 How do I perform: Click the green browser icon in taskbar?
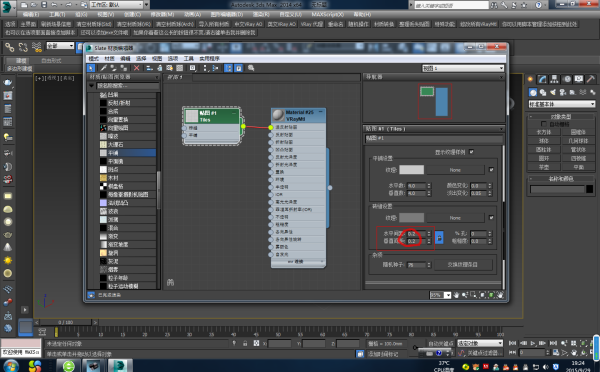click(x=69, y=366)
